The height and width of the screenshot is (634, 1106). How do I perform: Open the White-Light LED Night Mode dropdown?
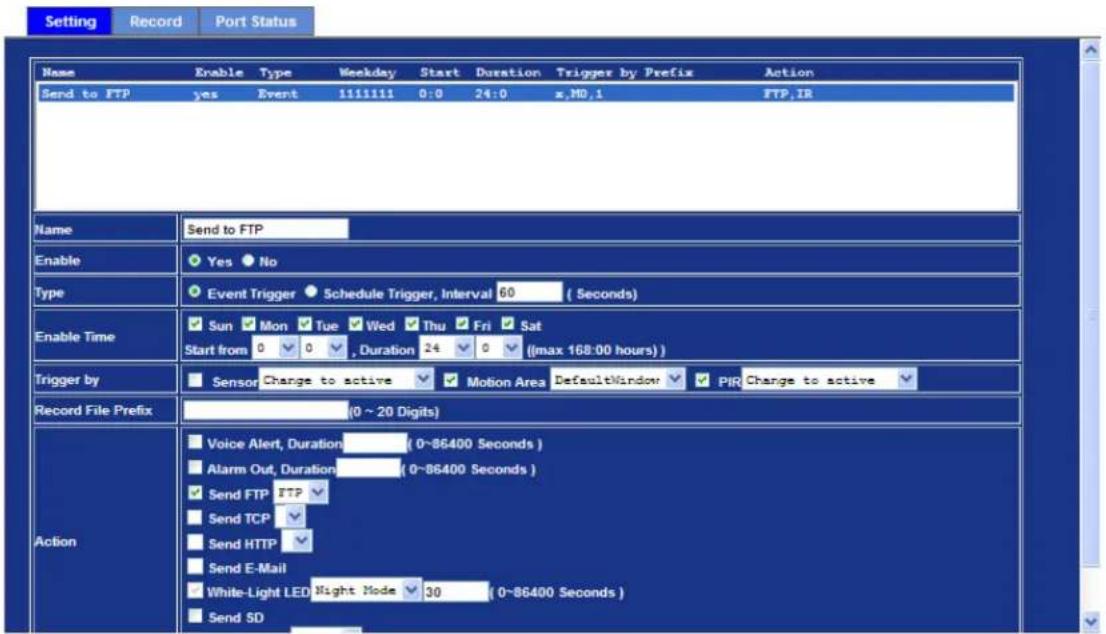[366, 591]
